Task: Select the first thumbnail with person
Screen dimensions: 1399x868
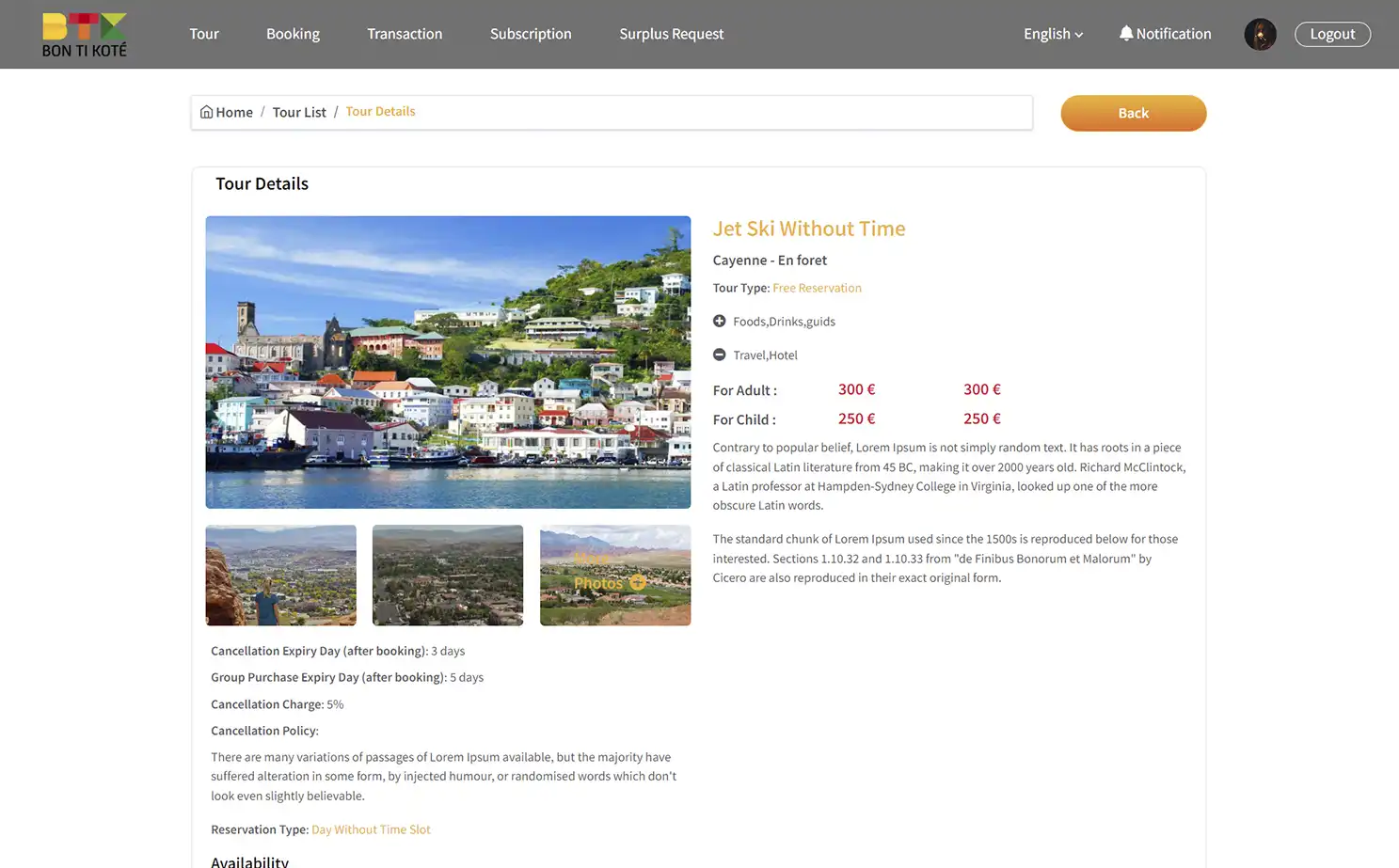Action: [281, 576]
